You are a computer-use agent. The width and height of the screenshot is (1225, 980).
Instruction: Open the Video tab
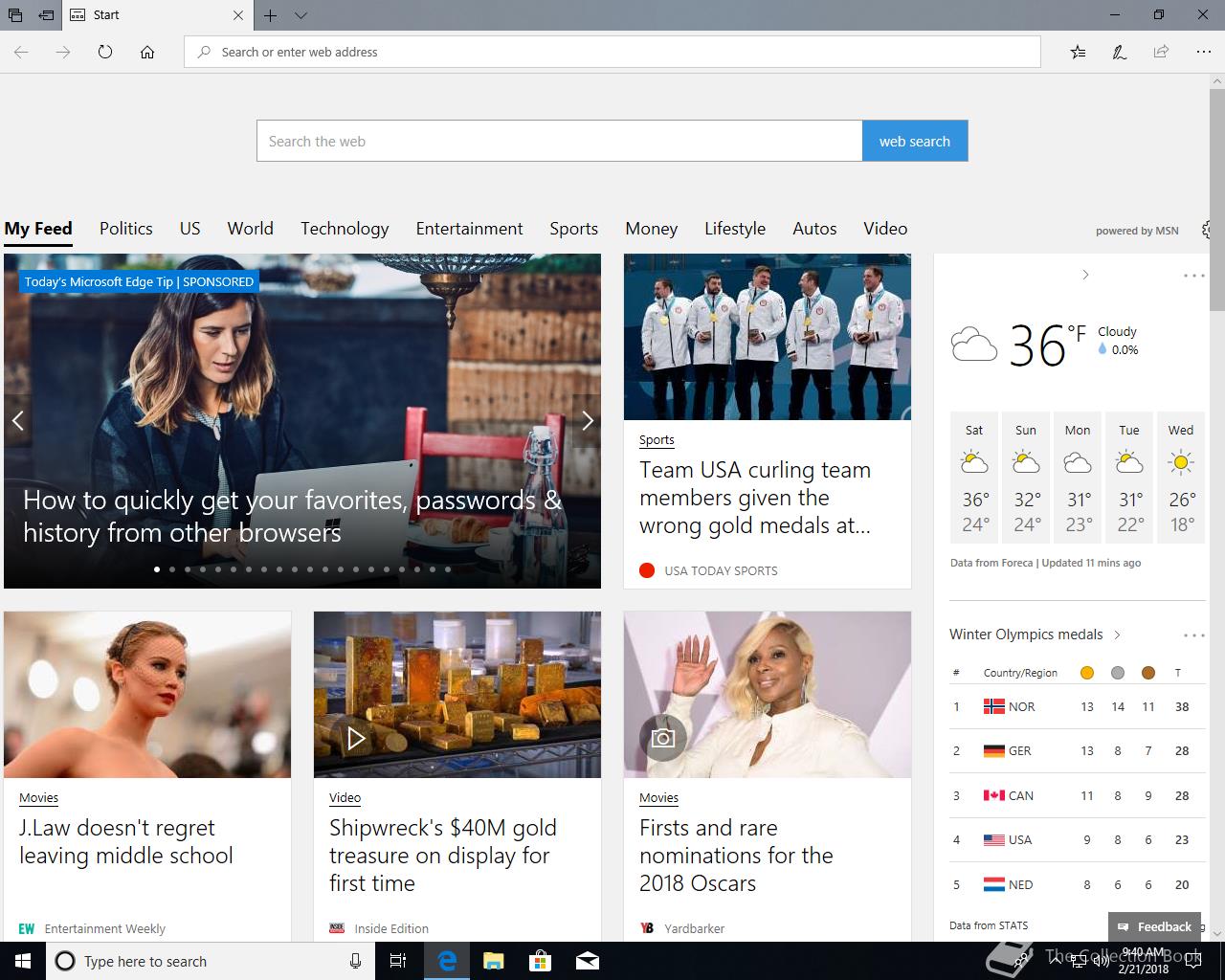885,229
